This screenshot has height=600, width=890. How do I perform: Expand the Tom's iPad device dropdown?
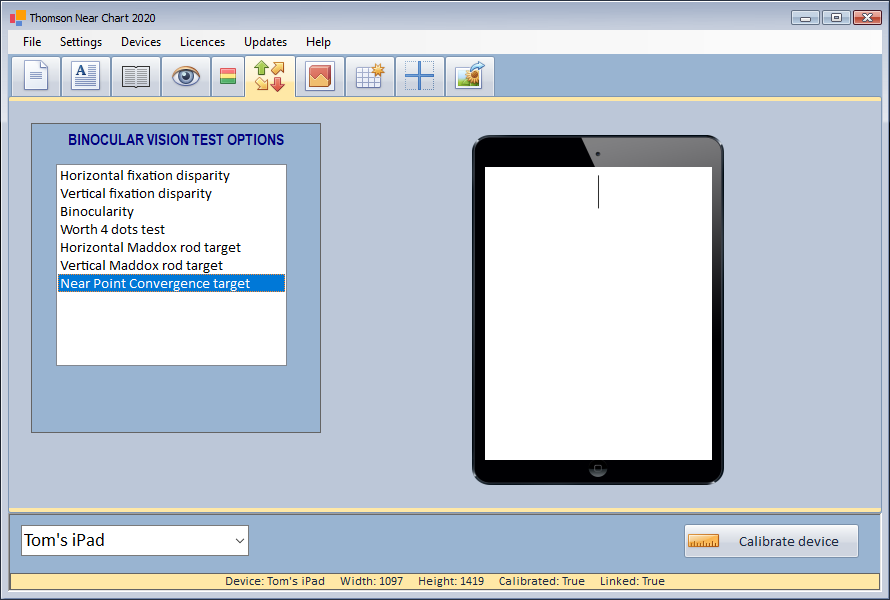(239, 541)
